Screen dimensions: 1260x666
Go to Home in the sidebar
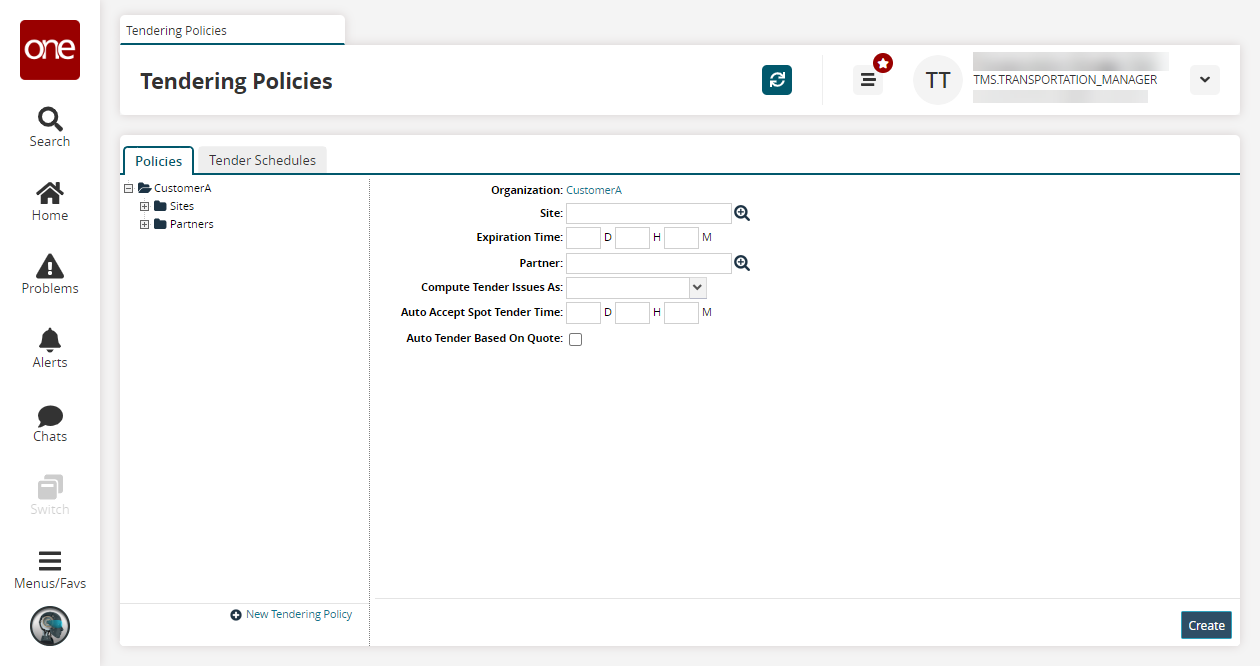point(50,201)
